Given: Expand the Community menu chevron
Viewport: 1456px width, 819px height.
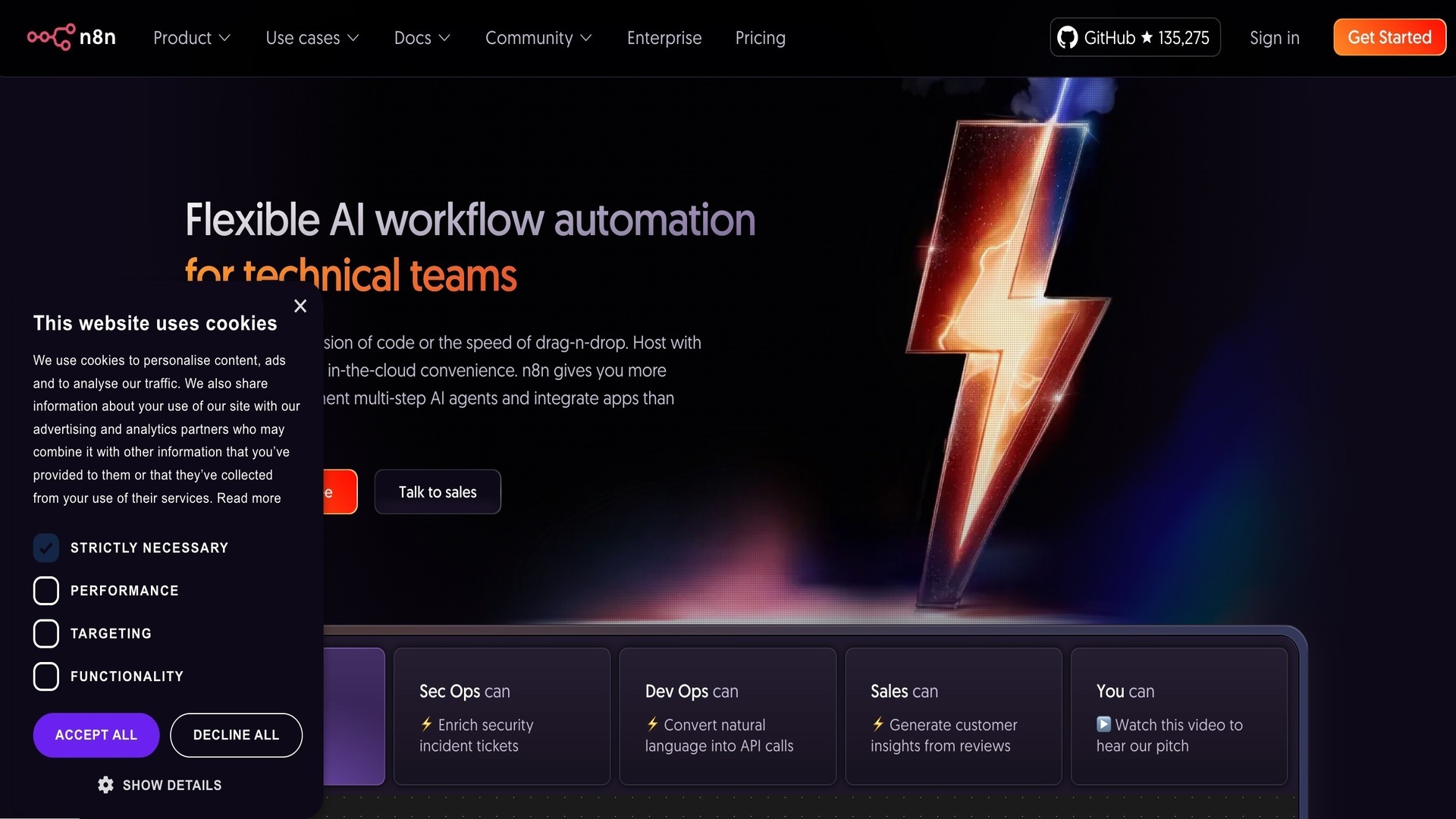Looking at the screenshot, I should pos(585,38).
